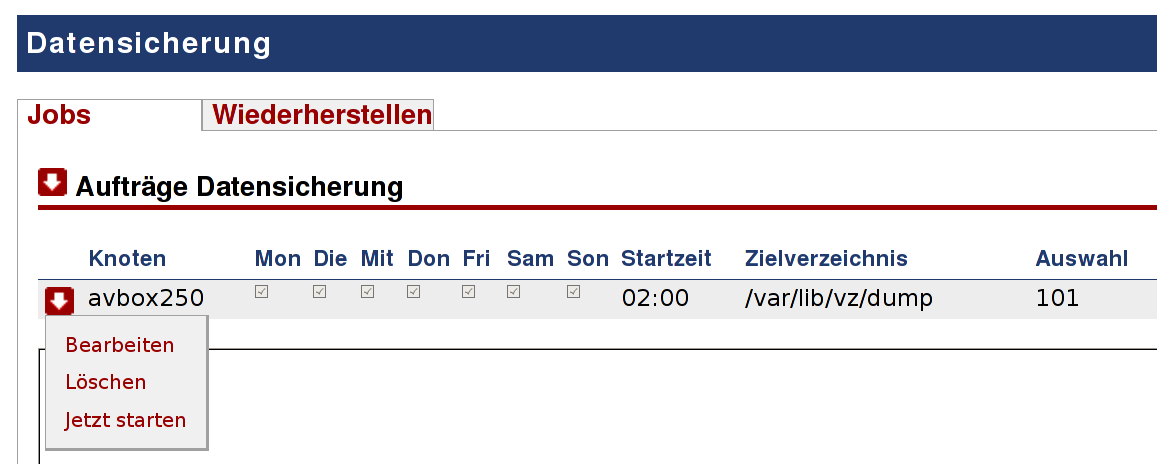Toggle the Mit checkbox for avbox250
The height and width of the screenshot is (464, 1157).
click(x=367, y=291)
